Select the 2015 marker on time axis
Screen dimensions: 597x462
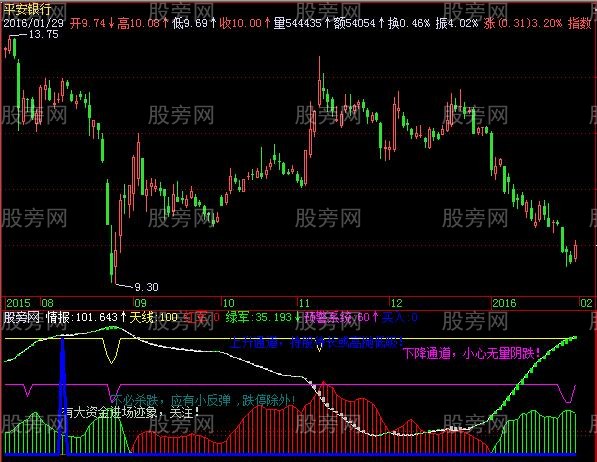pyautogui.click(x=18, y=303)
